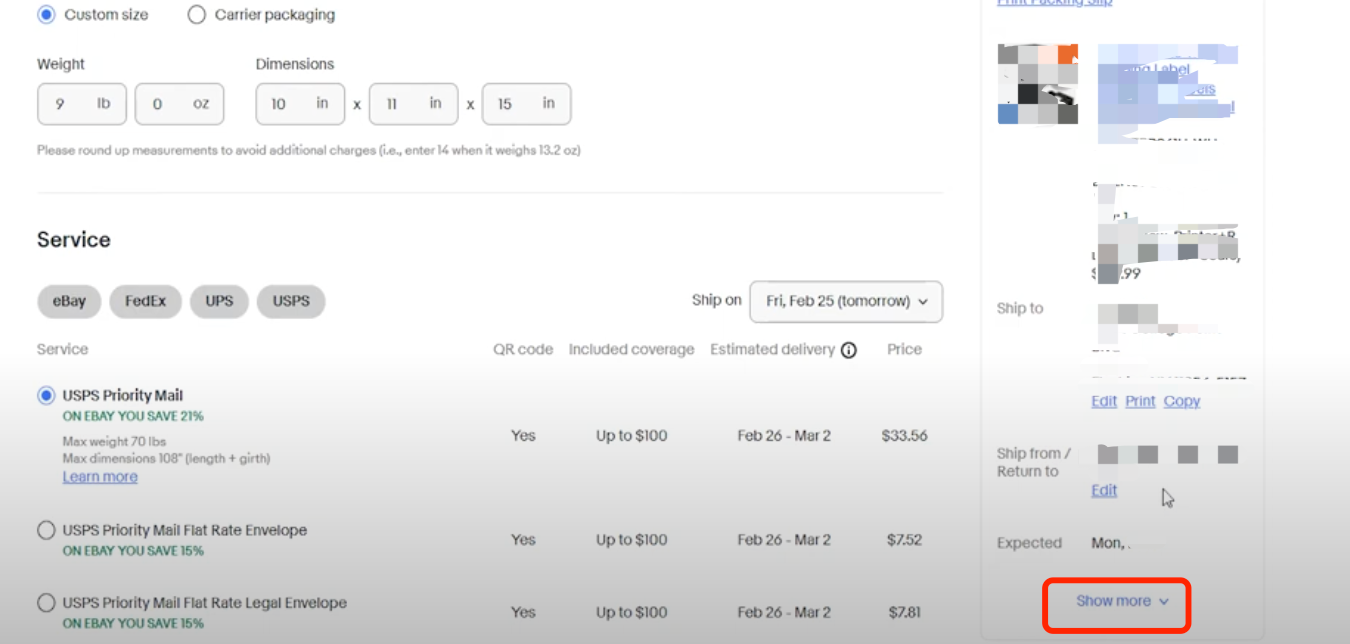Click the Service column header
This screenshot has height=644, width=1350.
[x=62, y=350]
